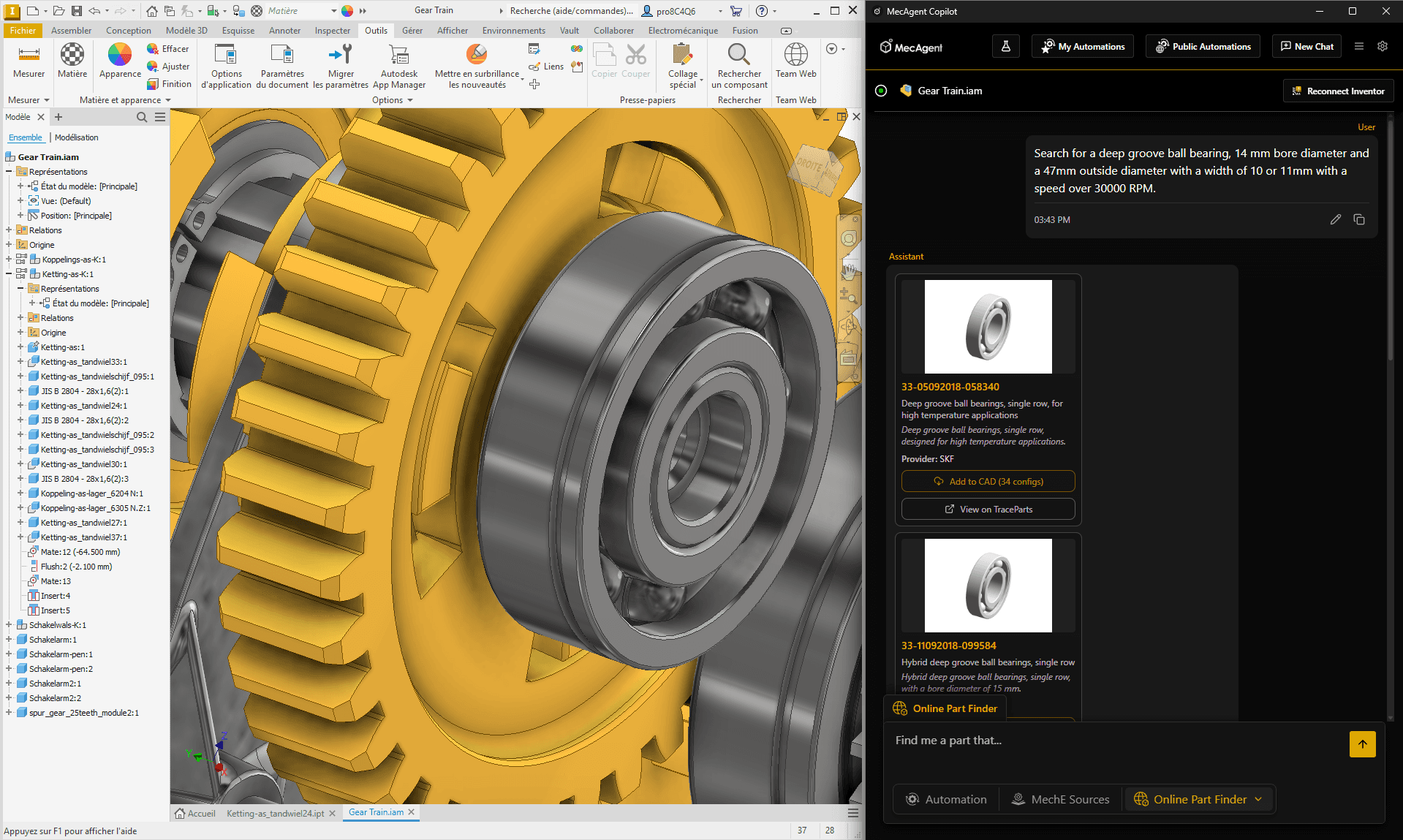Open the MecAgent hamburger menu

click(x=1359, y=46)
